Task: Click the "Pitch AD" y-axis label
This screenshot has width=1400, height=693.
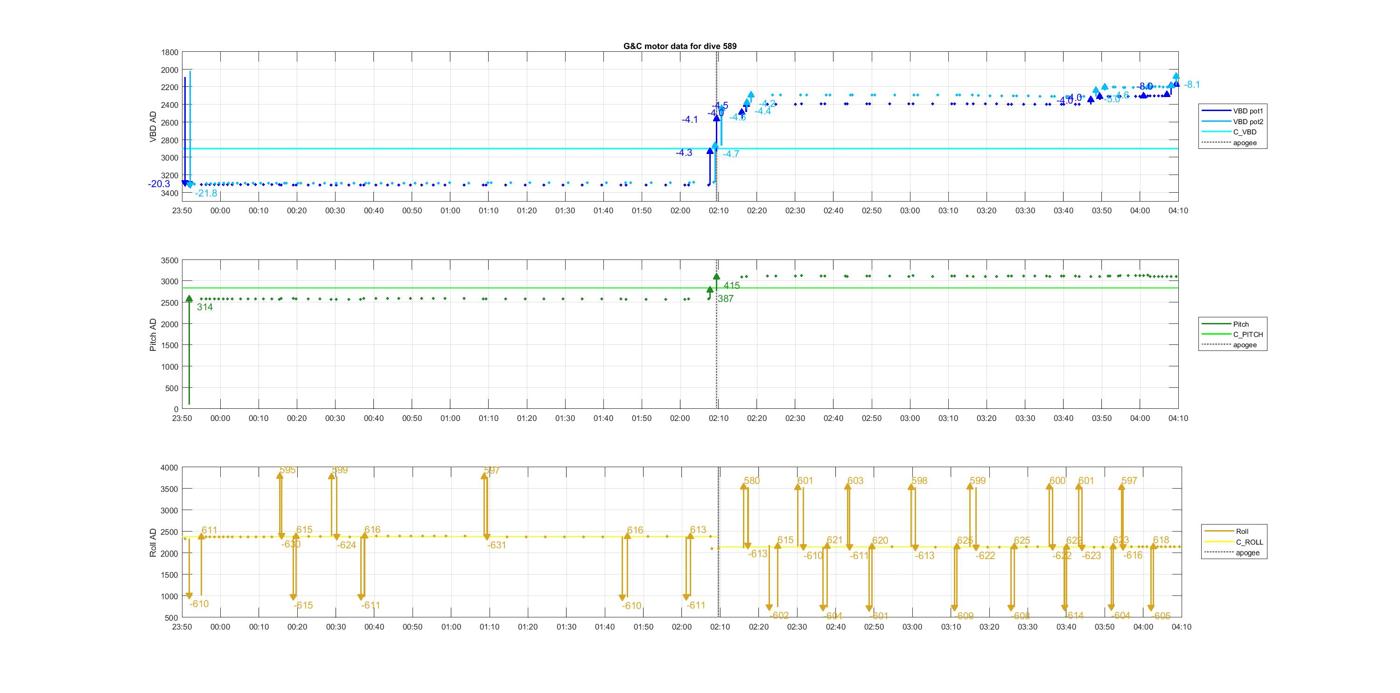Action: click(x=153, y=334)
